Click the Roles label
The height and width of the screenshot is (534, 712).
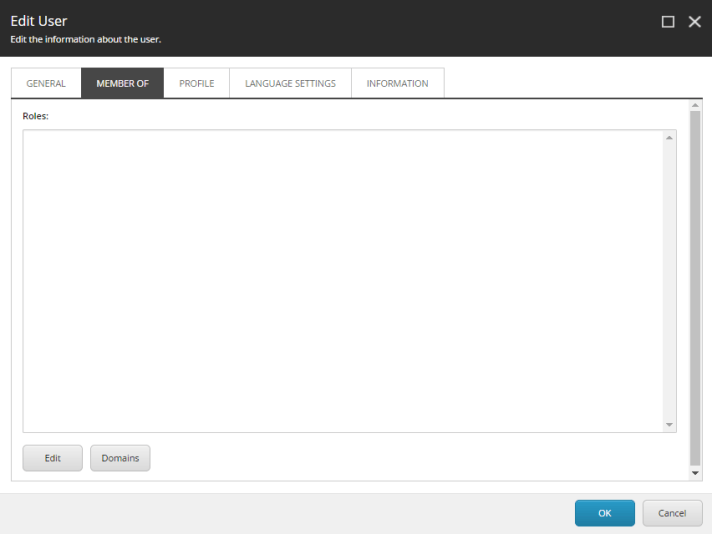(36, 116)
